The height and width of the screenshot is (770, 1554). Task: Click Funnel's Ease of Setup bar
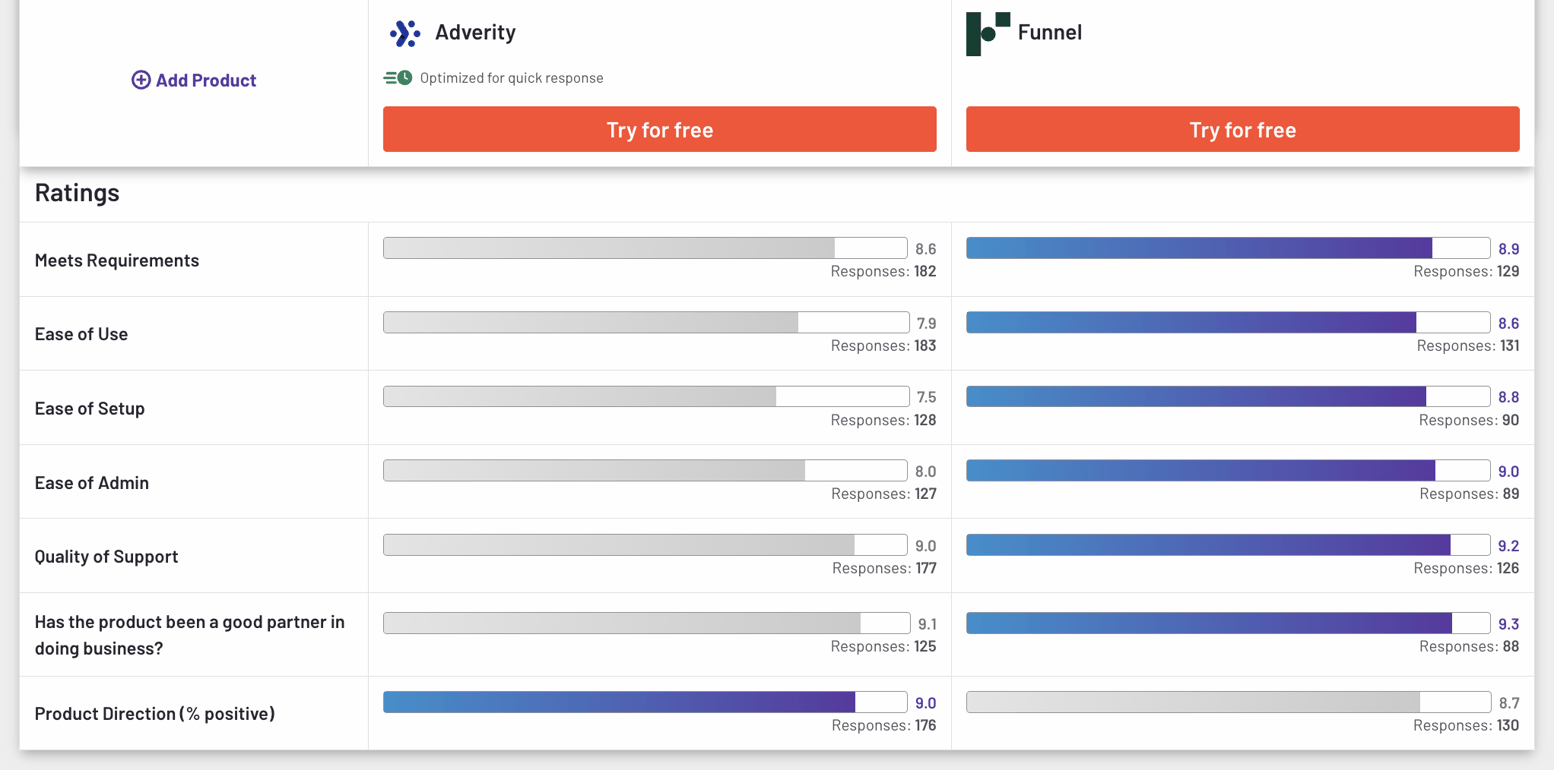coord(1228,397)
